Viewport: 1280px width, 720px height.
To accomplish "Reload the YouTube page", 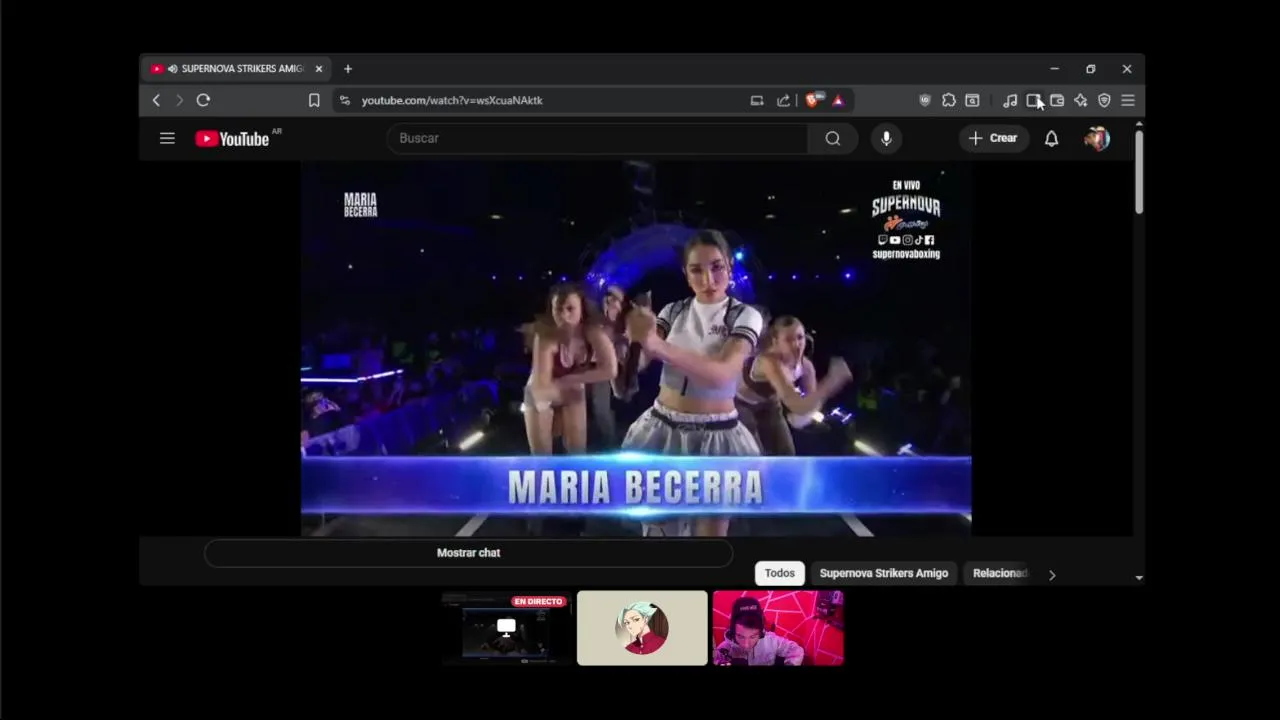I will (203, 100).
